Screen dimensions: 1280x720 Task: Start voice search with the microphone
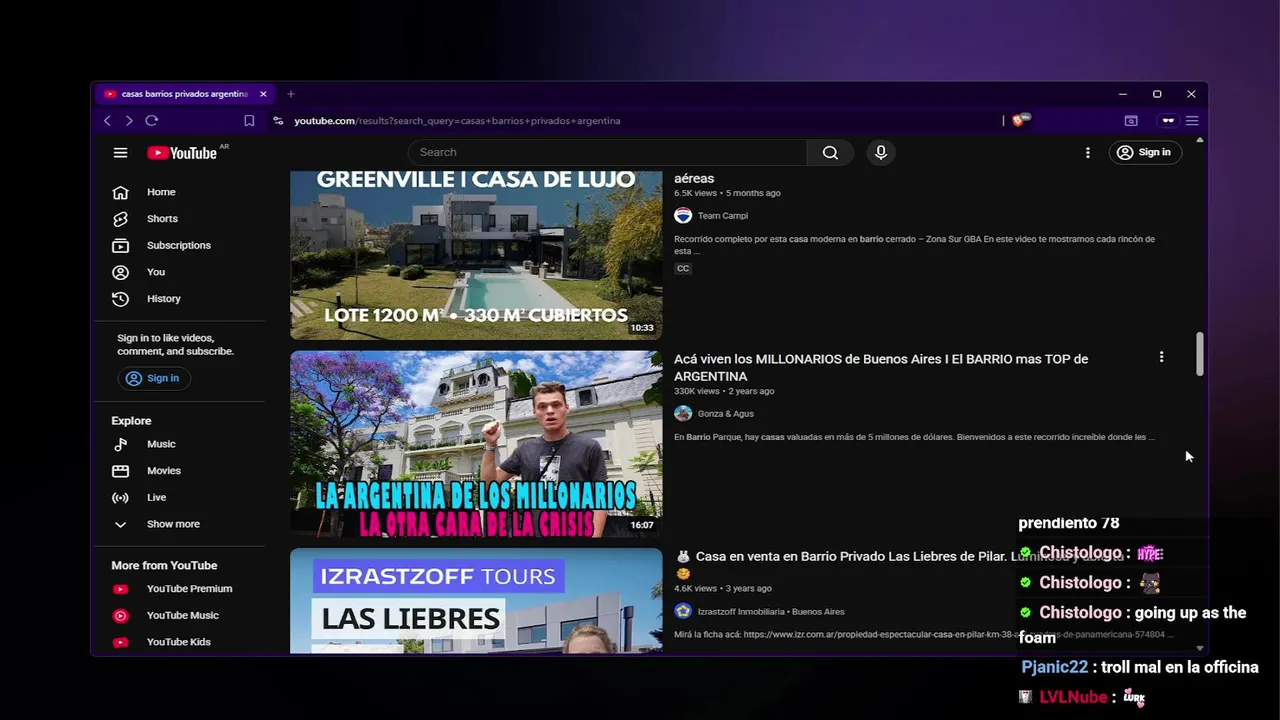coord(881,152)
